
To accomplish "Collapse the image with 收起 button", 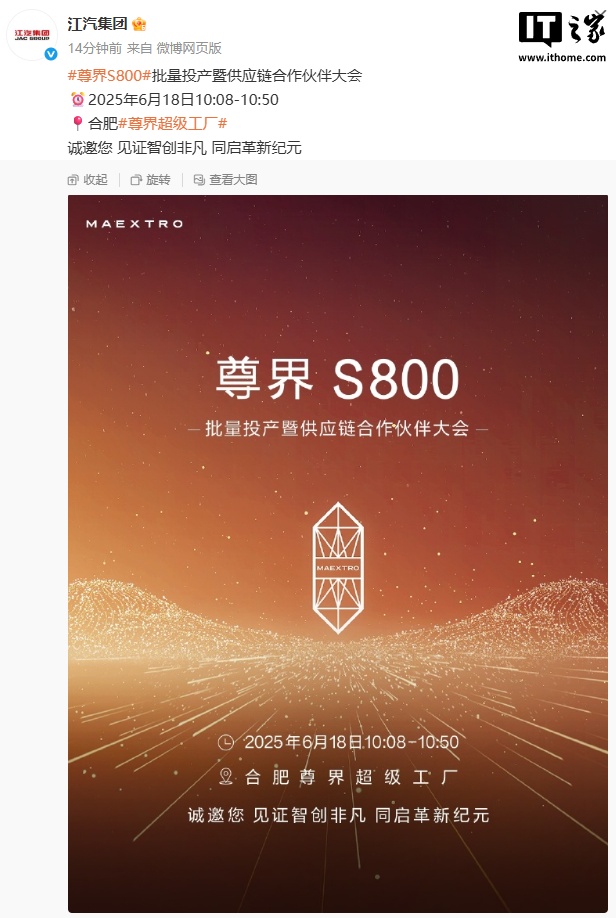I will pos(88,180).
